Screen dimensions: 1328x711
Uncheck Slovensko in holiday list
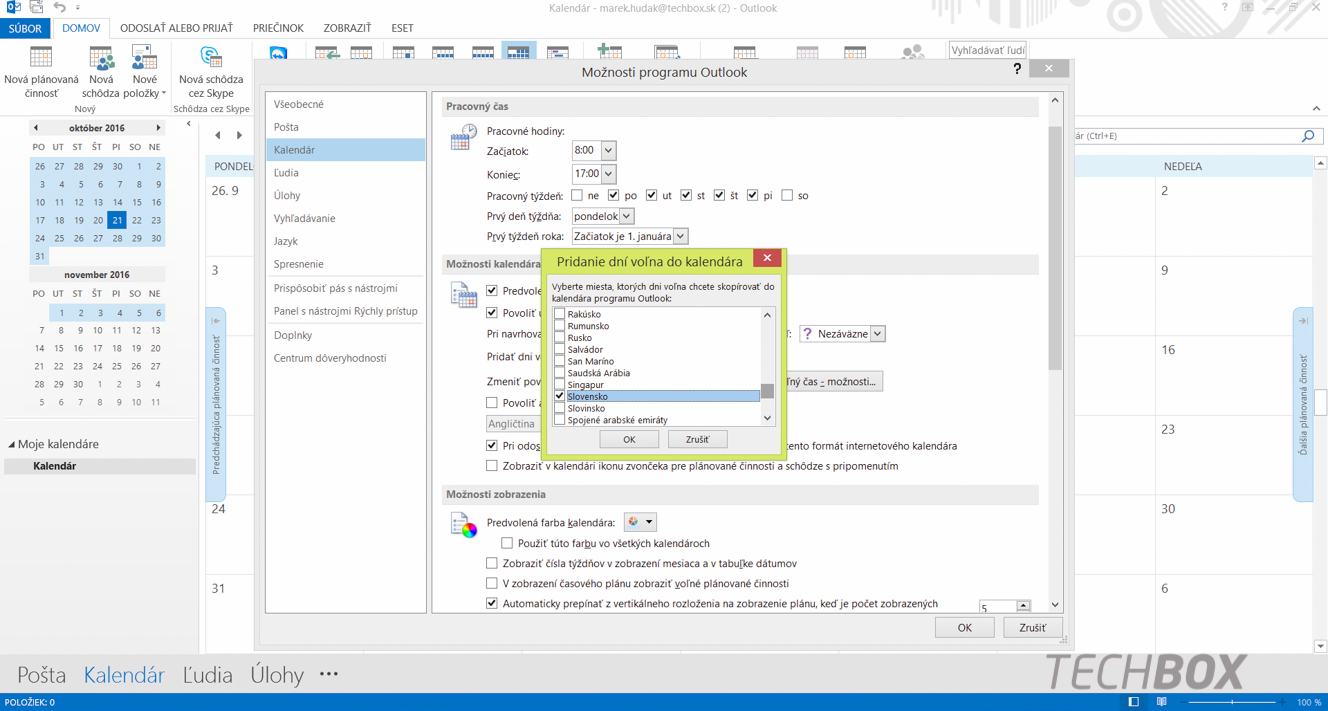(x=560, y=397)
